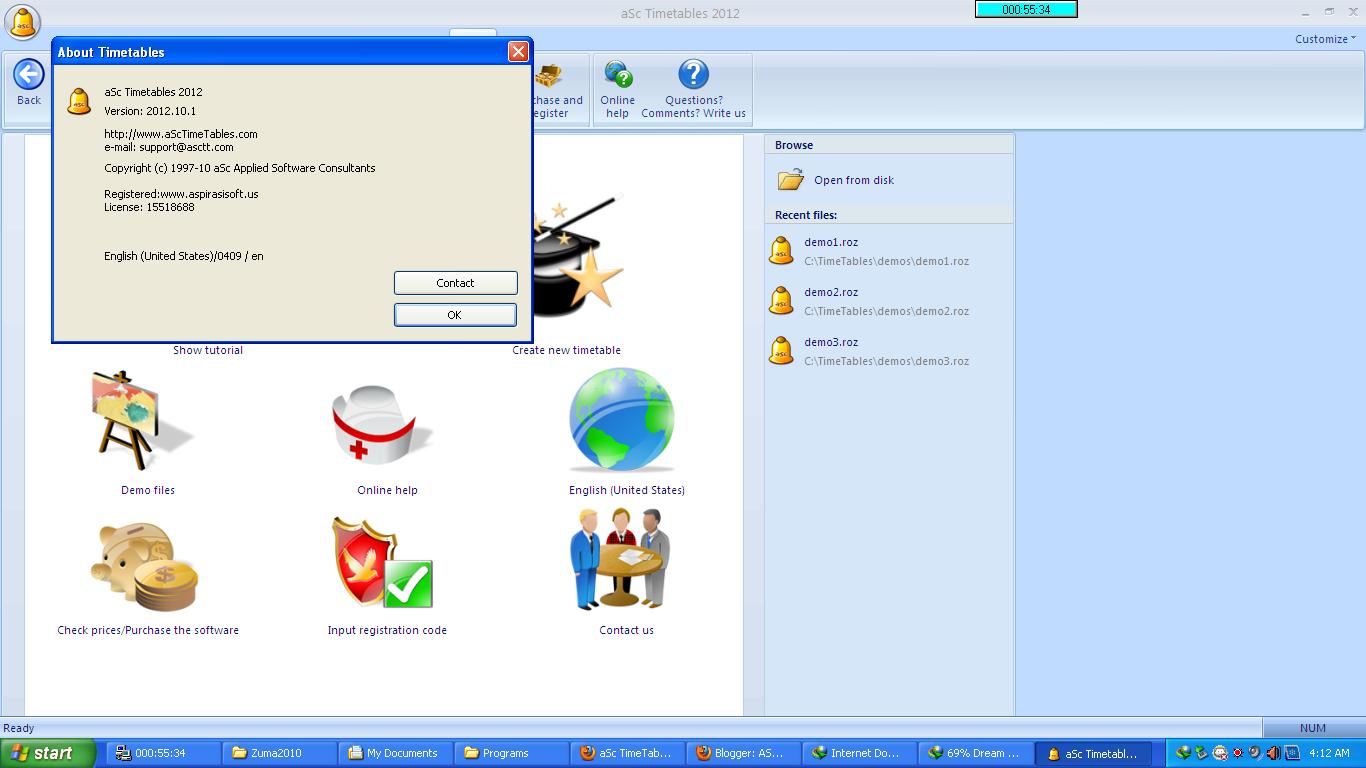Click Open from disk text
This screenshot has width=1366, height=768.
click(854, 180)
